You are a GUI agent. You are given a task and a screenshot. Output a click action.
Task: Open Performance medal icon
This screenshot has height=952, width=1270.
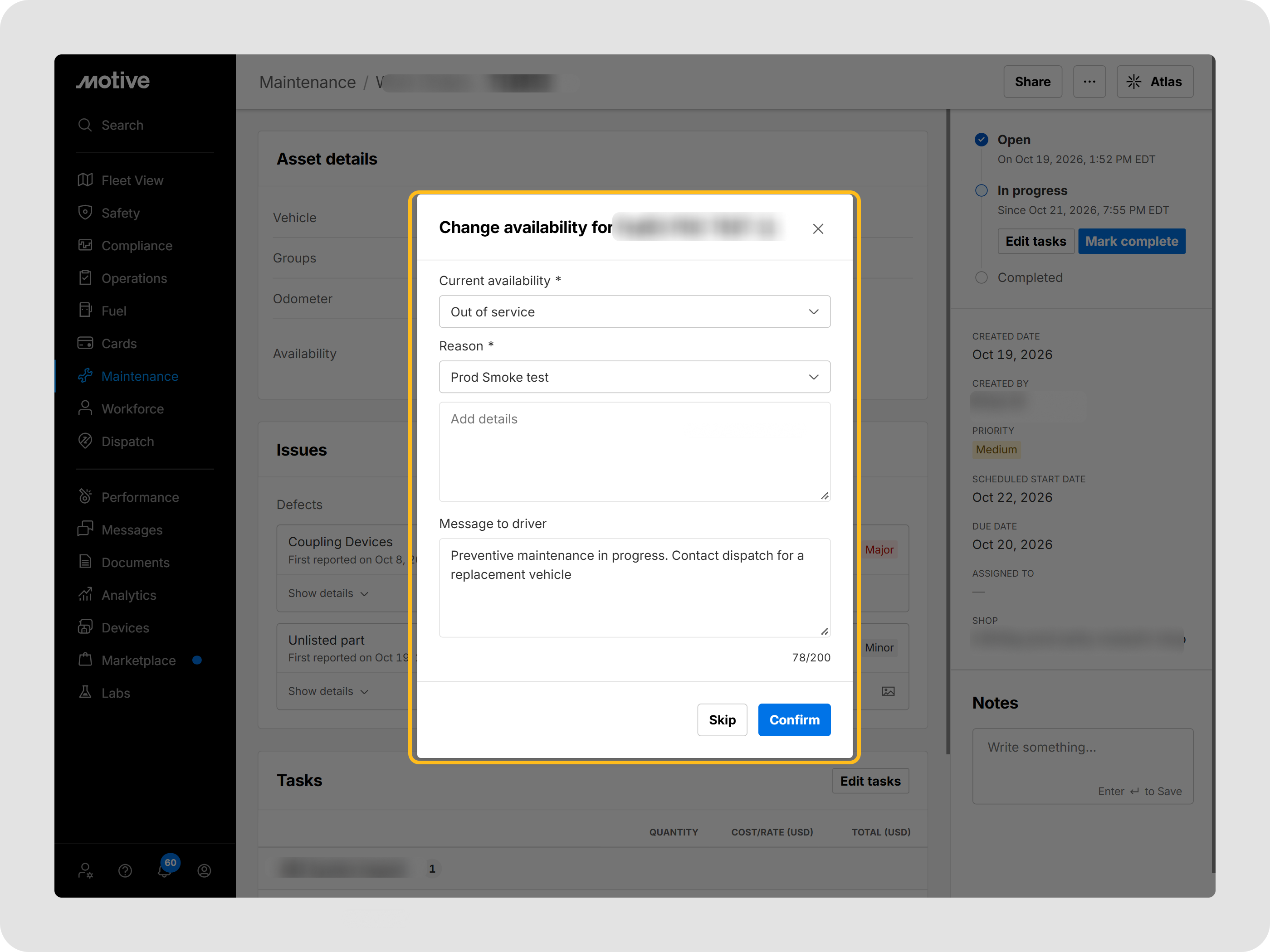coord(85,497)
